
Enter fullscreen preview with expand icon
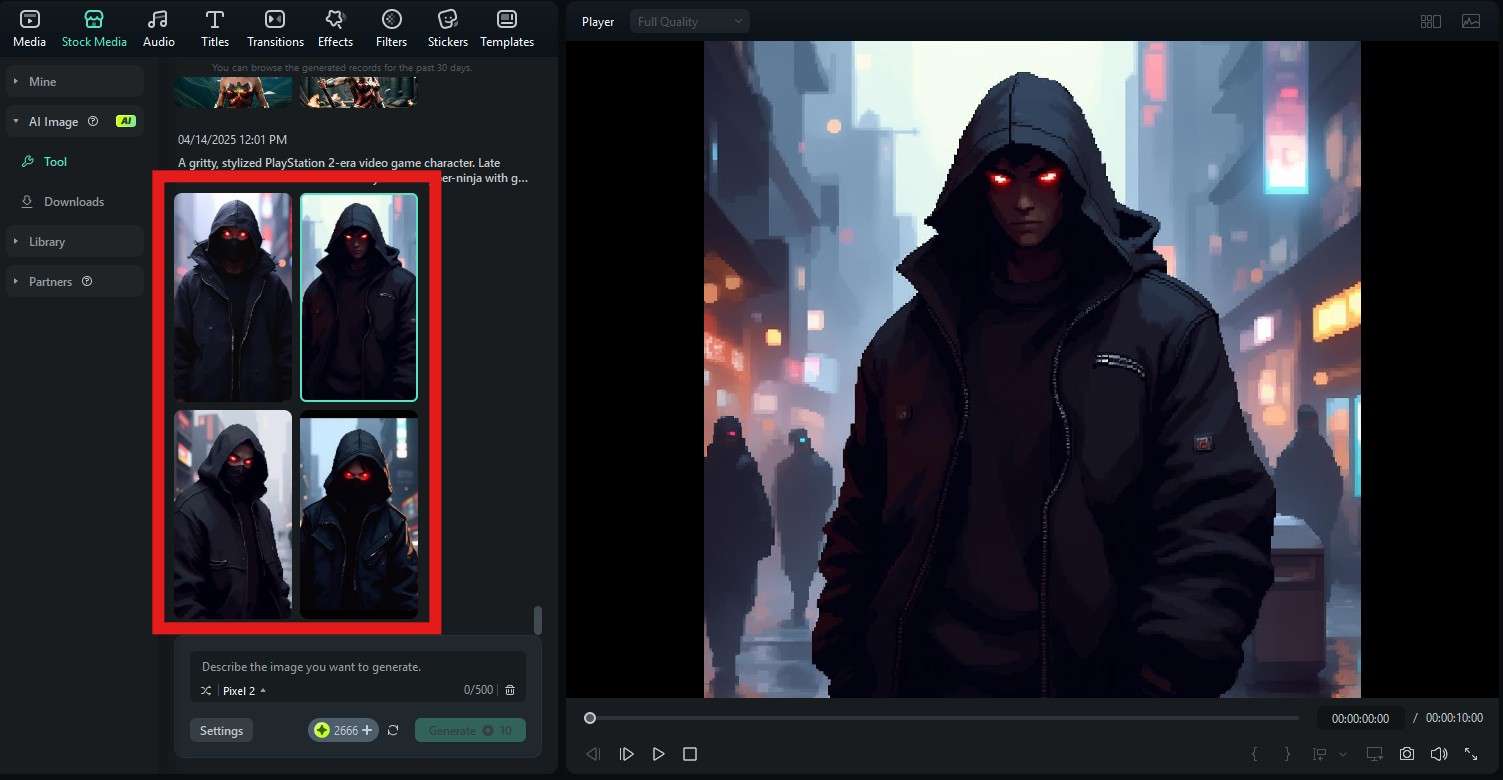coord(1471,754)
